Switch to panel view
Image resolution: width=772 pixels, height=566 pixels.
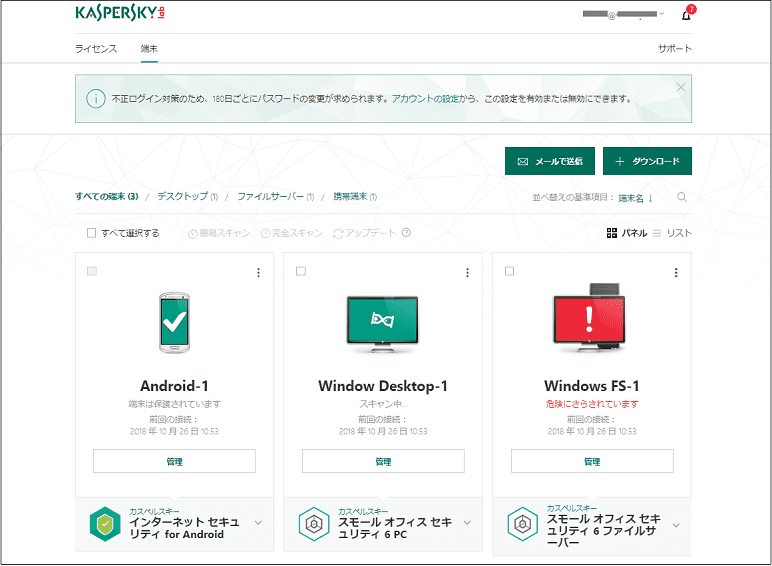point(627,233)
